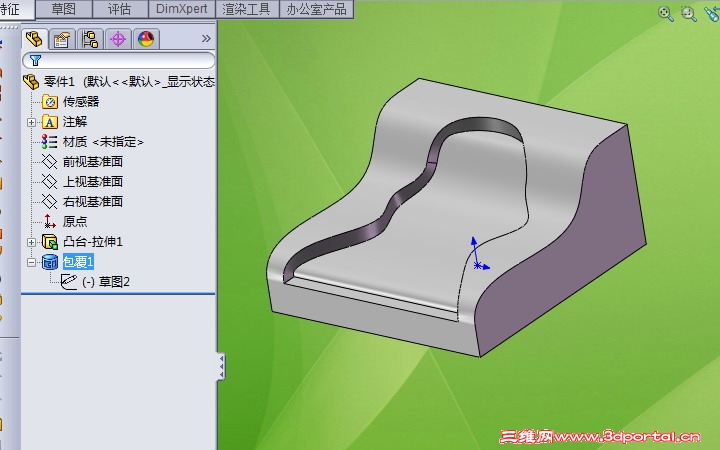The width and height of the screenshot is (720, 450).
Task: Collapse the 包覆1 wrap feature
Action: tap(31, 262)
